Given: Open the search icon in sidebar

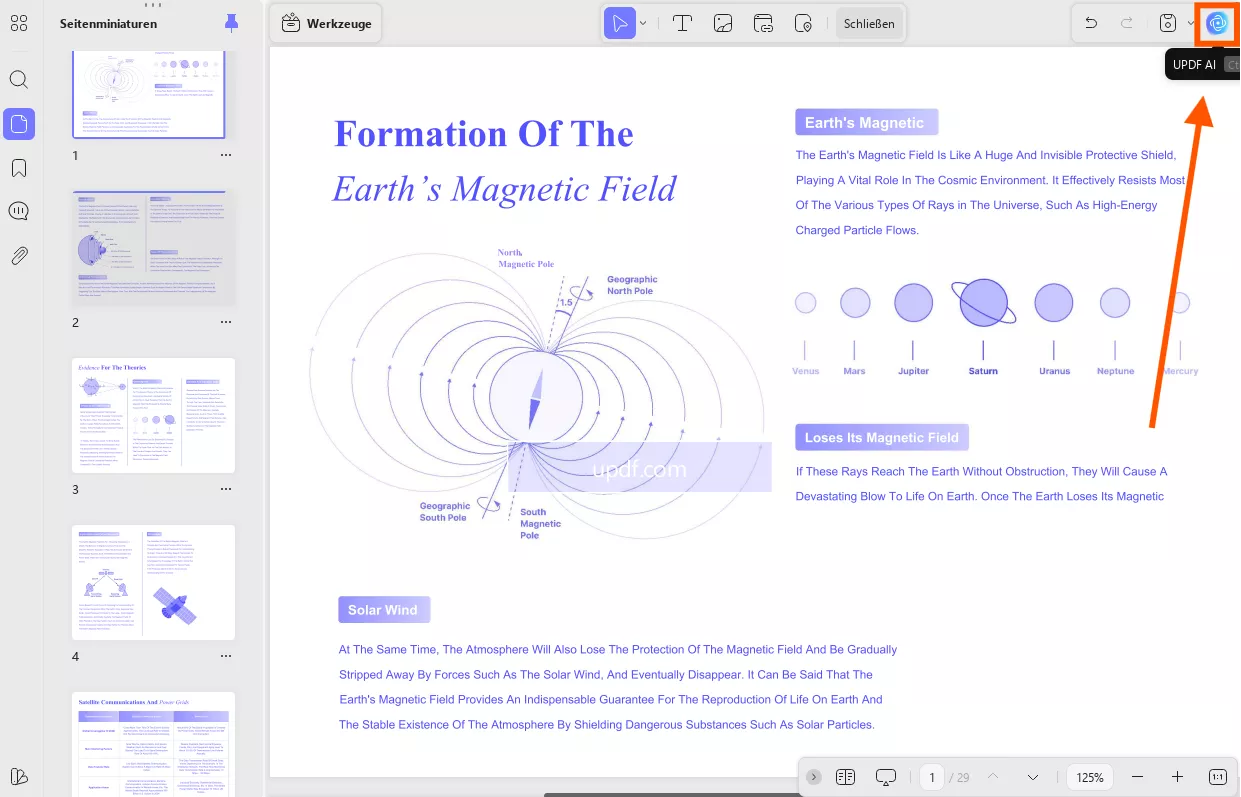Looking at the screenshot, I should click(19, 79).
